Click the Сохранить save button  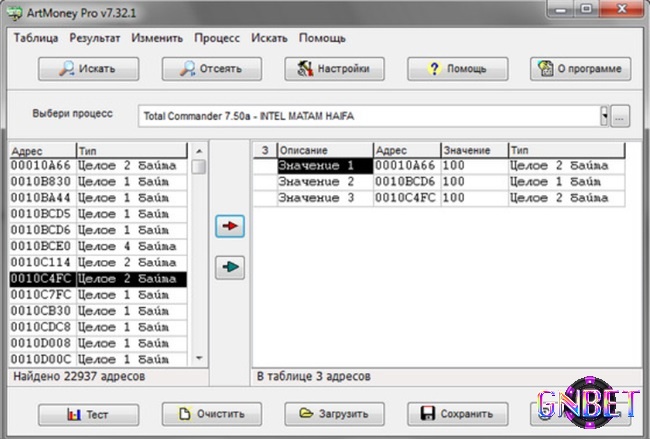click(457, 414)
